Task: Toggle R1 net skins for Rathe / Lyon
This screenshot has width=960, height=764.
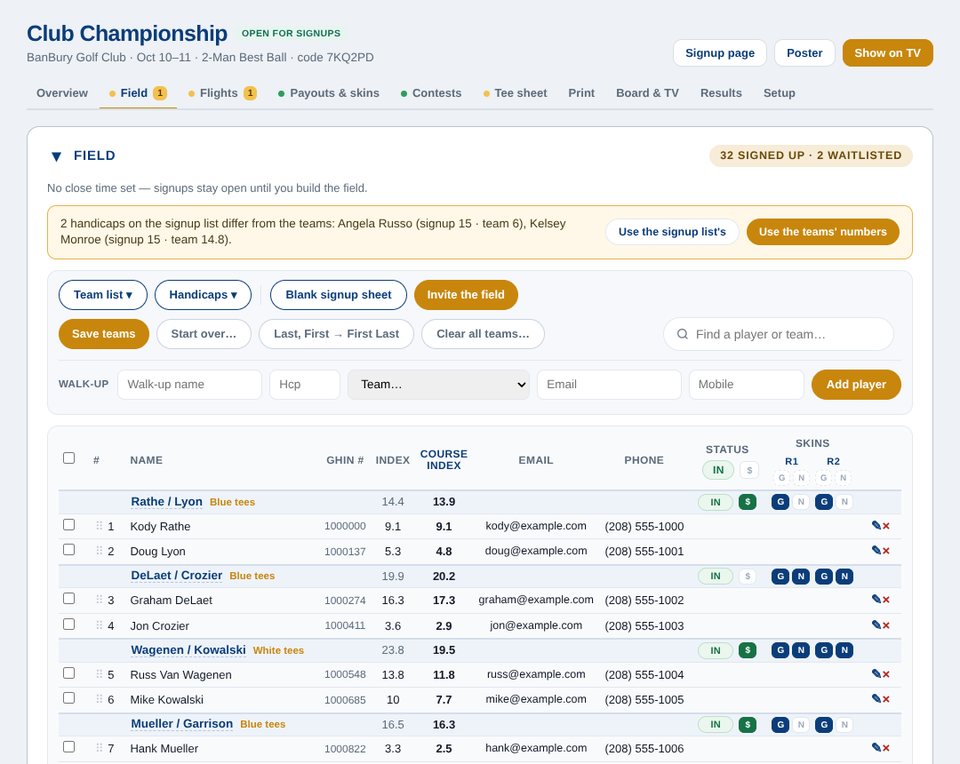Action: point(801,502)
